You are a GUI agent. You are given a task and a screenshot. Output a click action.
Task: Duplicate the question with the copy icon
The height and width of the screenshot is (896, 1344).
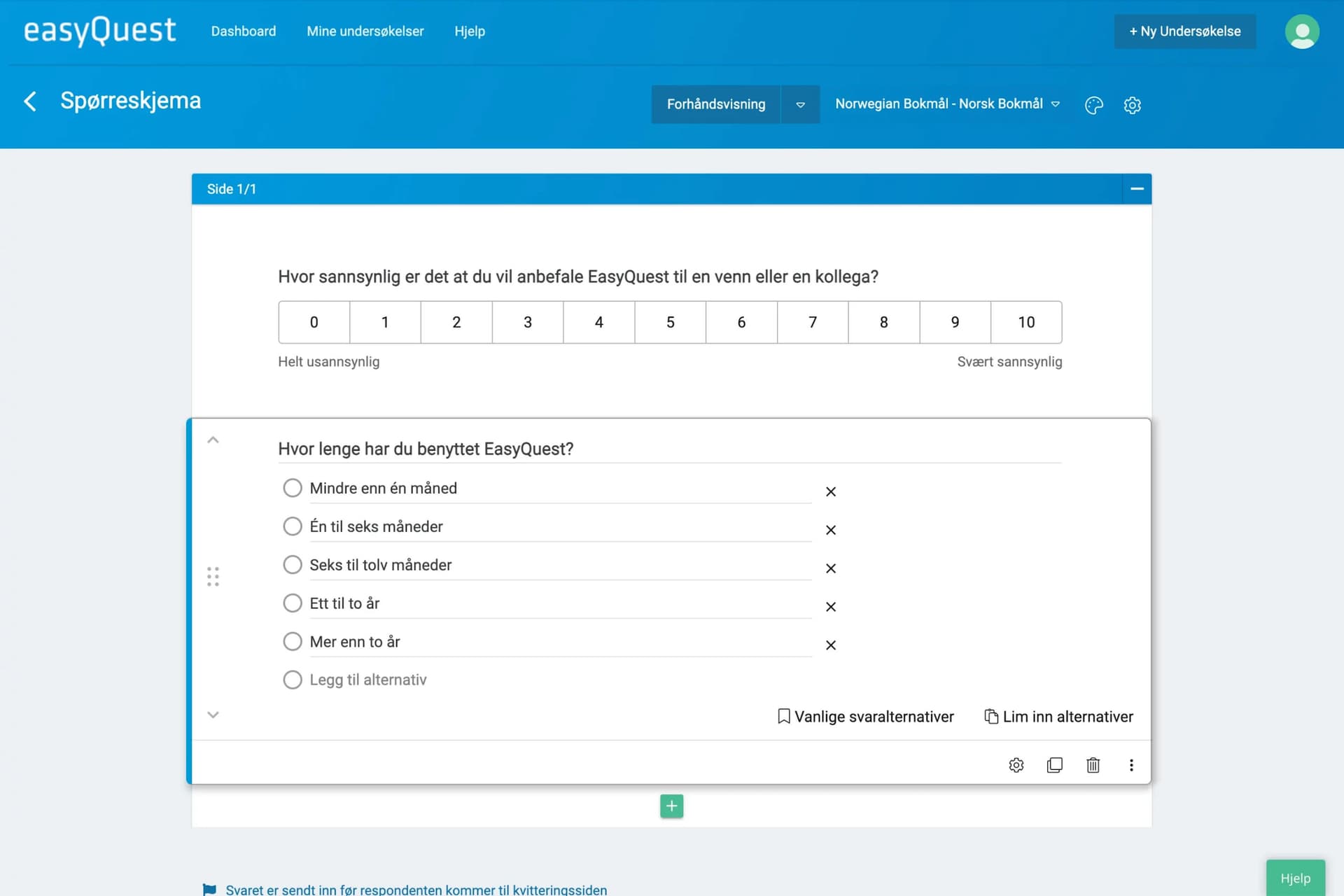[x=1054, y=765]
